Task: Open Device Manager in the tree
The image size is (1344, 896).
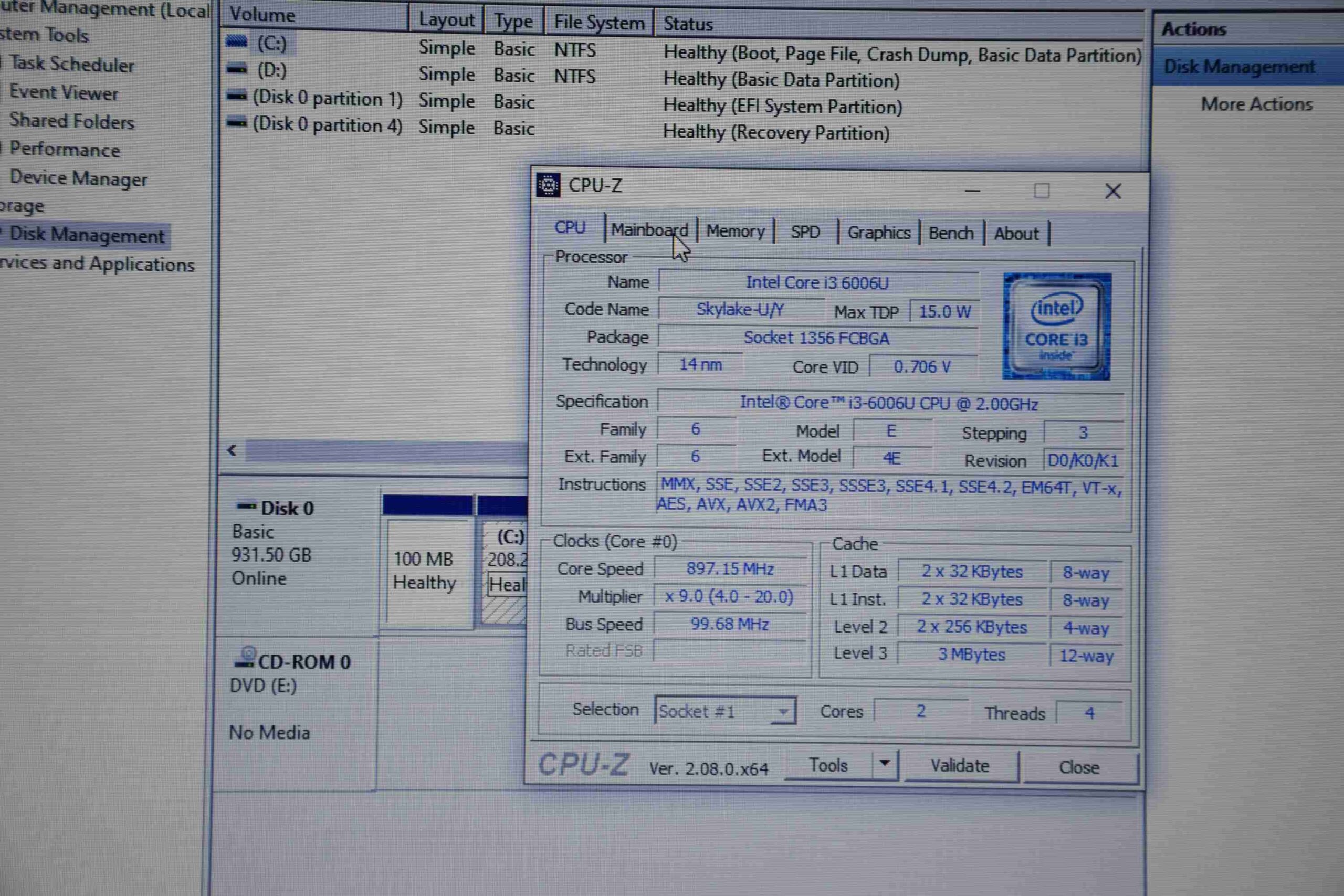Action: tap(78, 178)
